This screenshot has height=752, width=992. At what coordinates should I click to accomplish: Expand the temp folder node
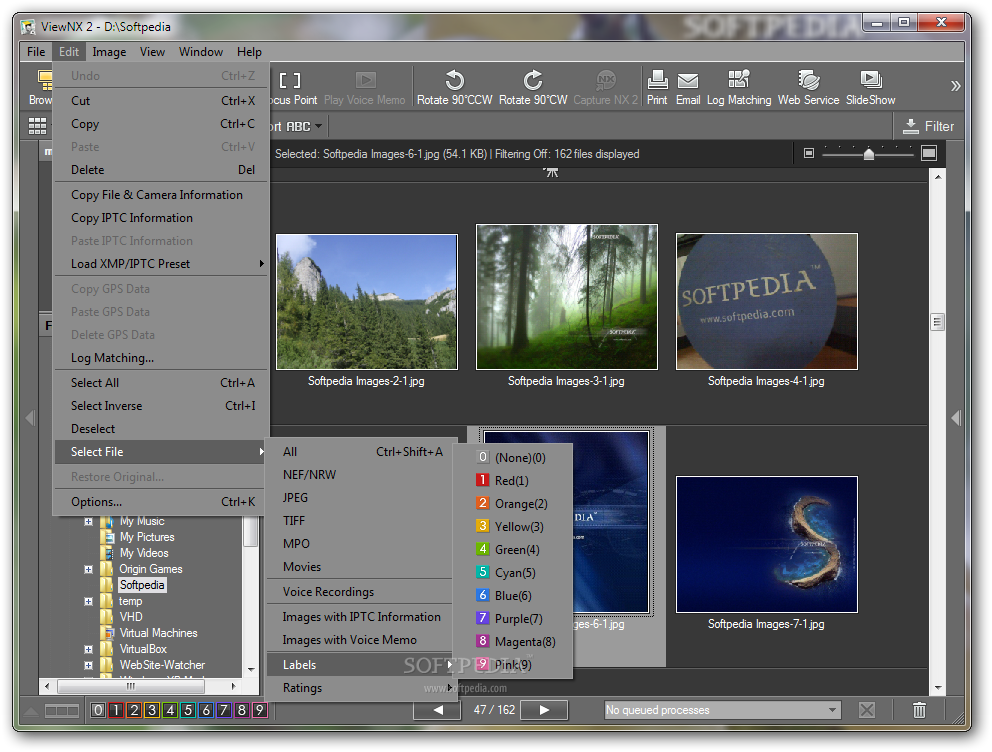pyautogui.click(x=89, y=601)
